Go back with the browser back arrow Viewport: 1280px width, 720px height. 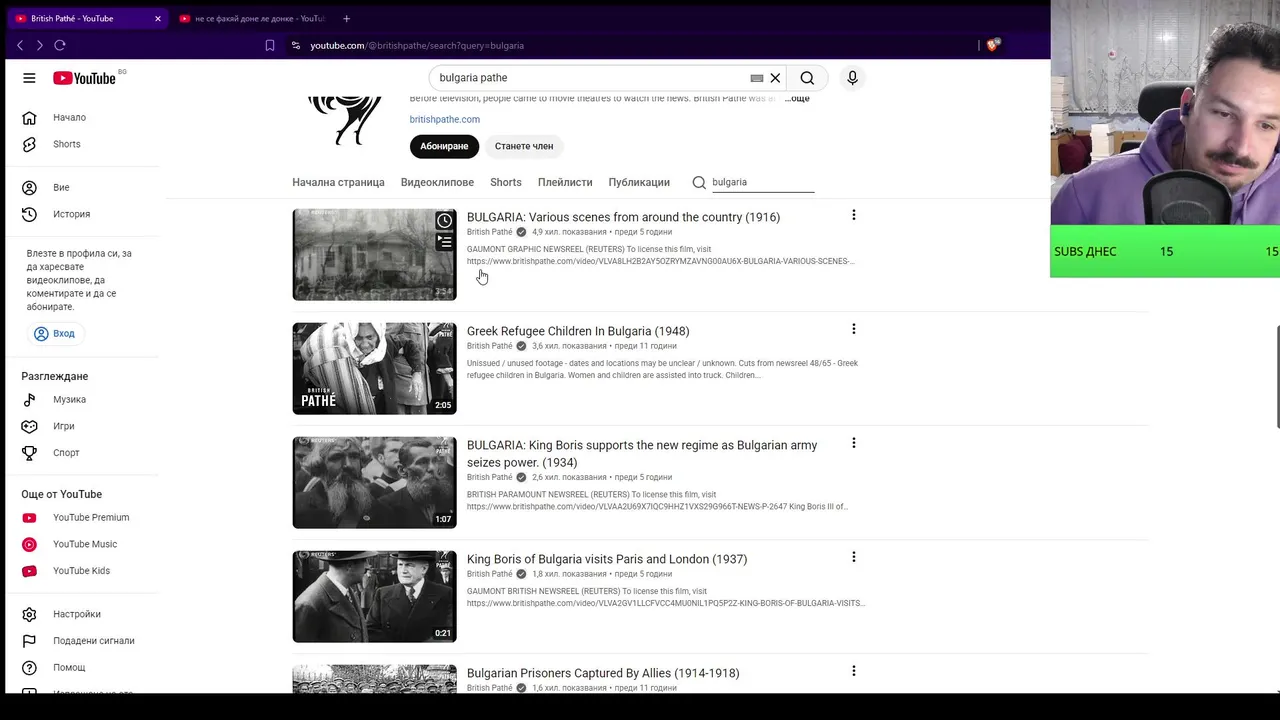(x=20, y=45)
